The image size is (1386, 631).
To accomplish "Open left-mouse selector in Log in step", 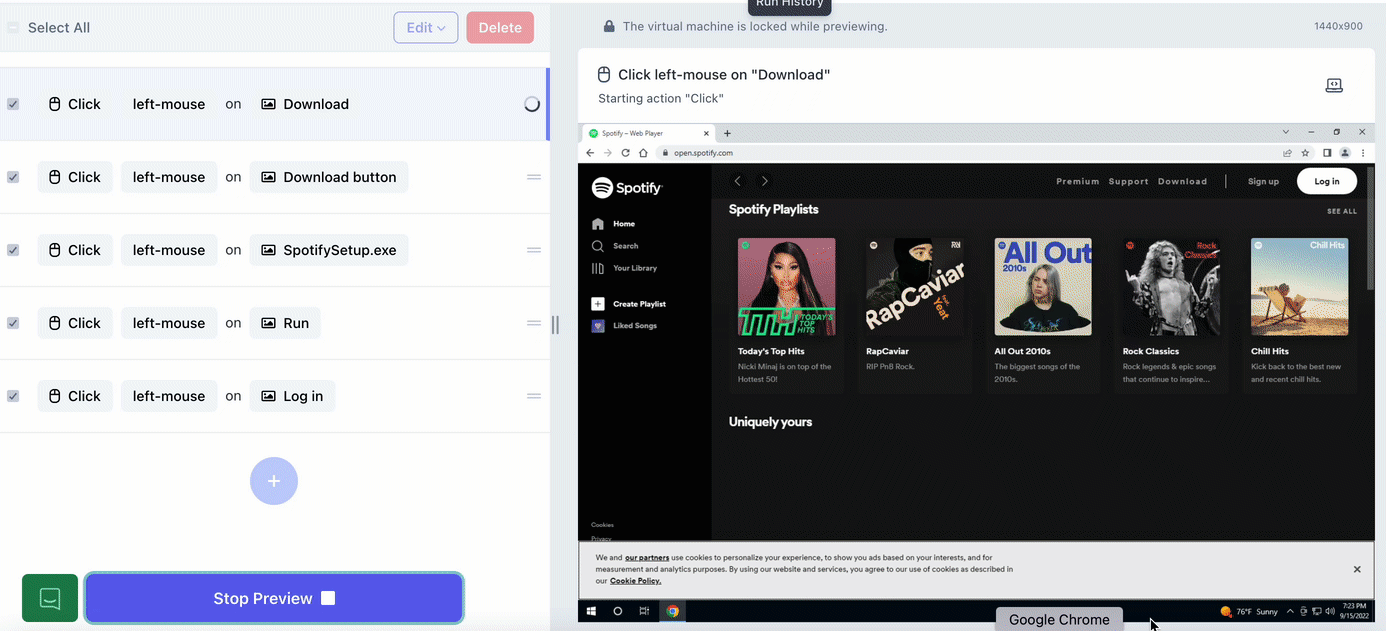I will 169,396.
